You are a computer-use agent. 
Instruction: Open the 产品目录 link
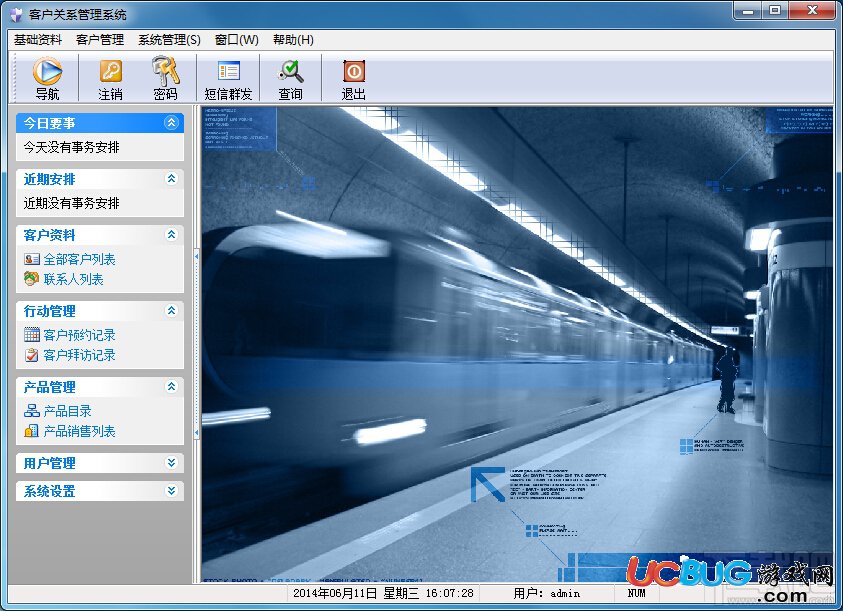(68, 411)
